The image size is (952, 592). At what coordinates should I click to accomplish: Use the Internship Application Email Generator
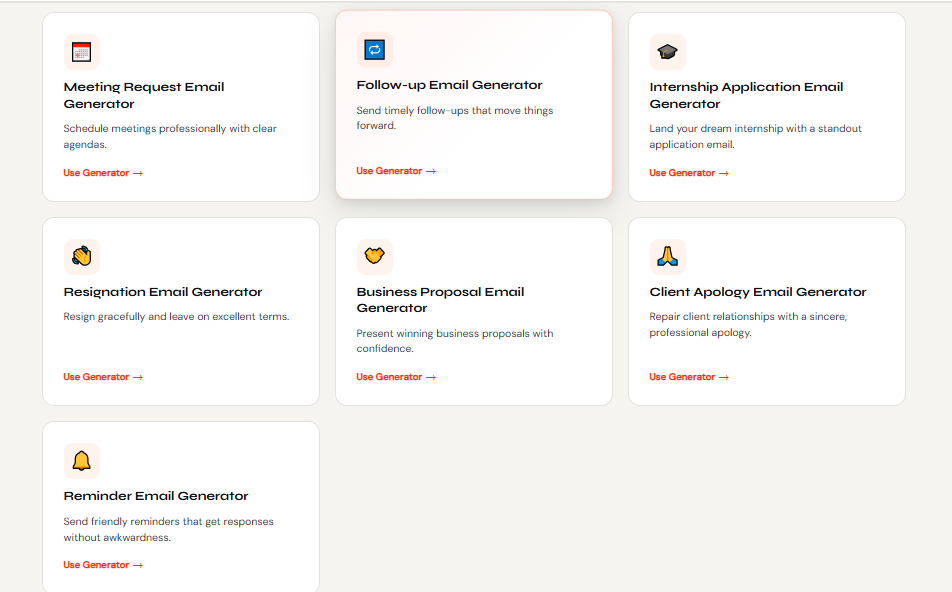tap(681, 172)
